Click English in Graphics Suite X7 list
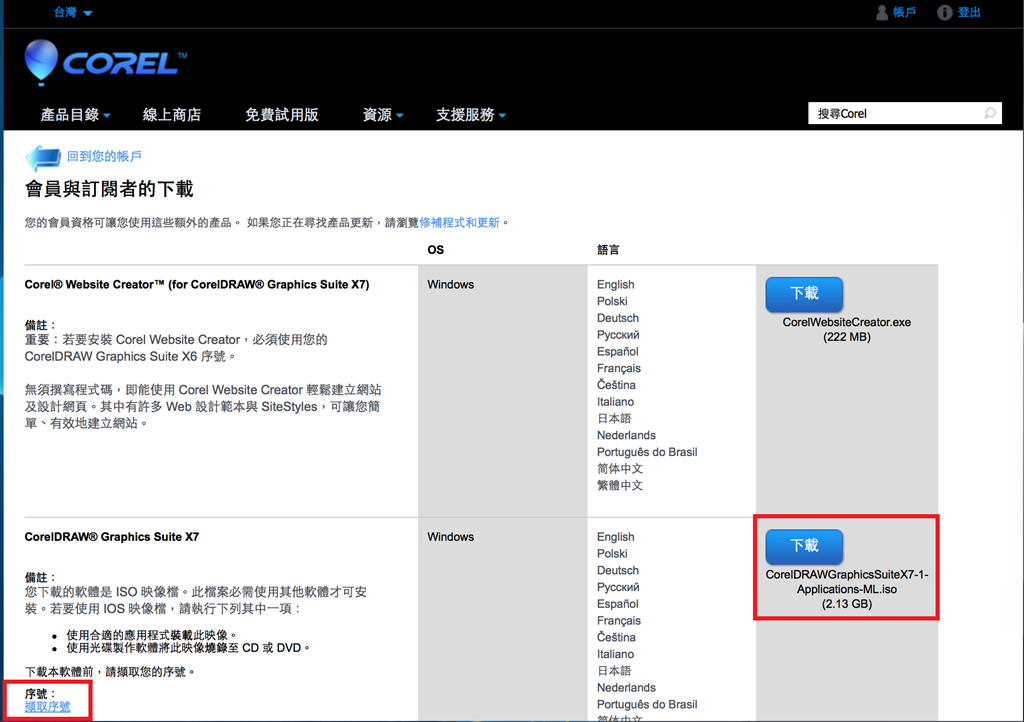This screenshot has height=722, width=1024. pyautogui.click(x=615, y=537)
